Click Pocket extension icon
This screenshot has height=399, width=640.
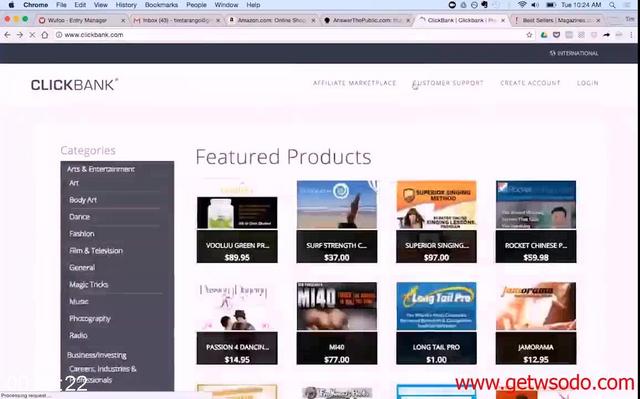coord(556,35)
